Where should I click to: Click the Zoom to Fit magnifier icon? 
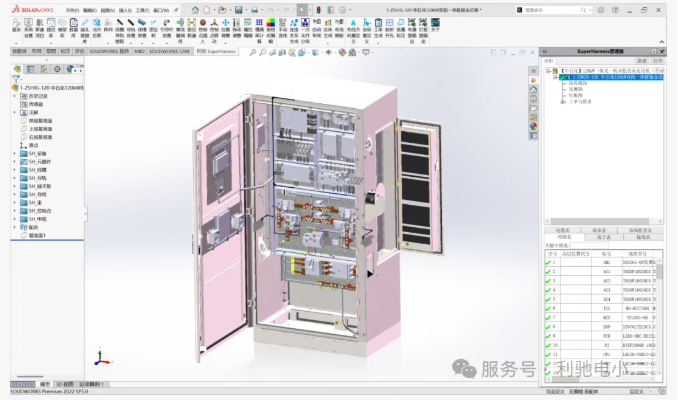[x=253, y=52]
